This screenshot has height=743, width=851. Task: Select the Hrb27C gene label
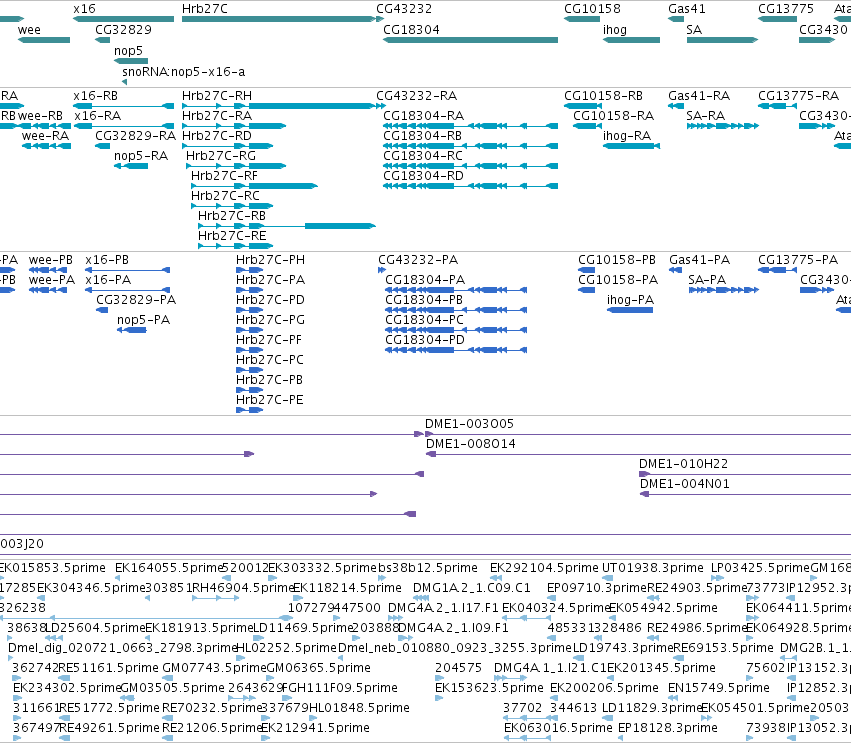tap(205, 9)
